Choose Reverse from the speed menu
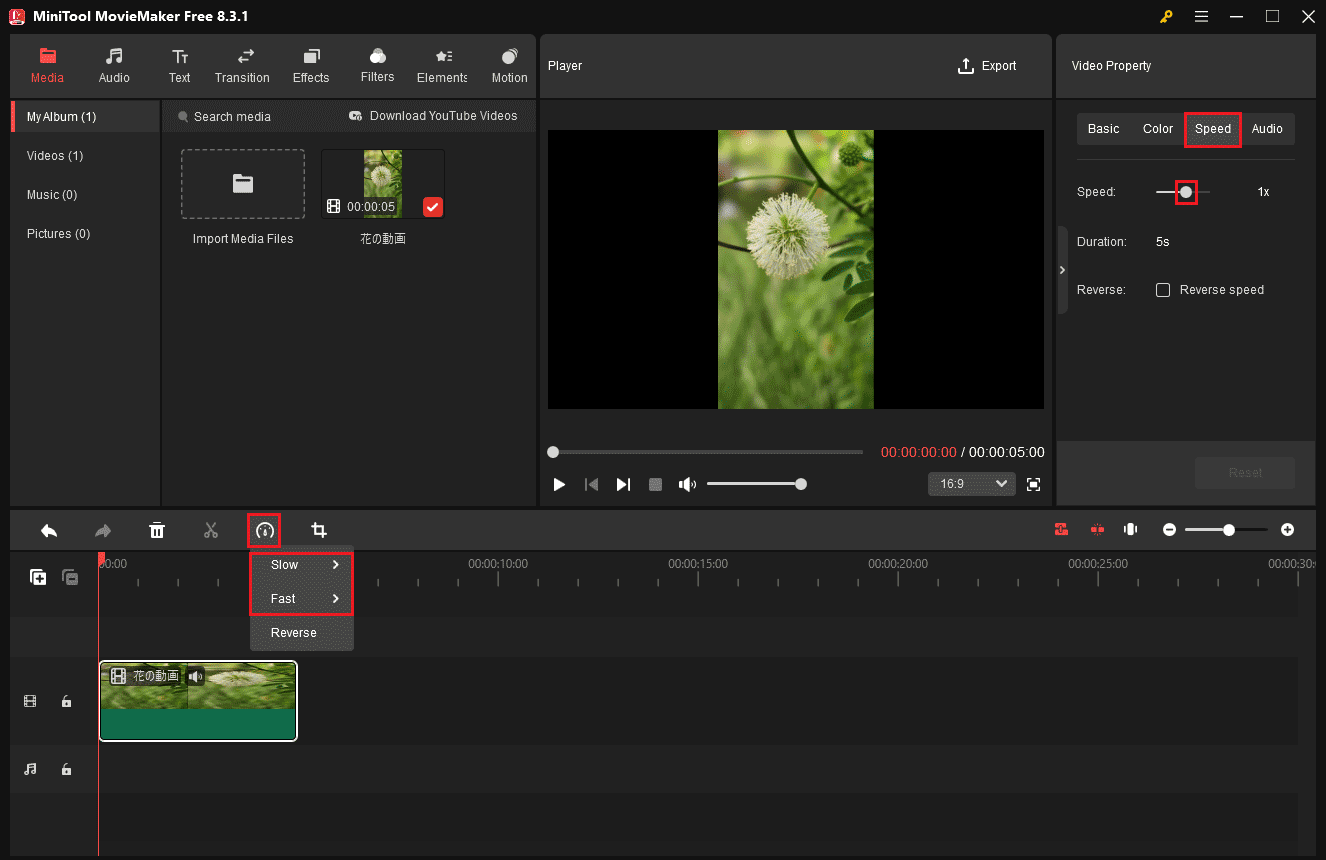1326x860 pixels. (294, 633)
